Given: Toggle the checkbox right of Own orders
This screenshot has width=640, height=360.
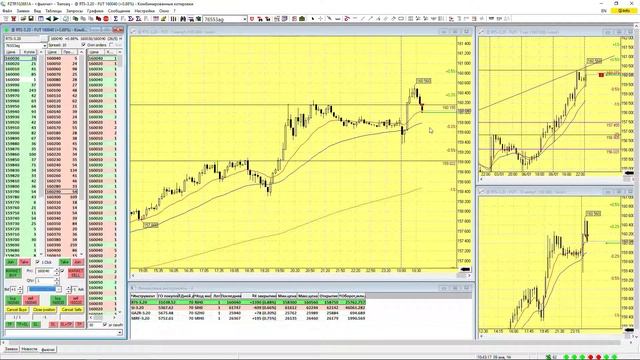Looking at the screenshot, I should (x=111, y=45).
